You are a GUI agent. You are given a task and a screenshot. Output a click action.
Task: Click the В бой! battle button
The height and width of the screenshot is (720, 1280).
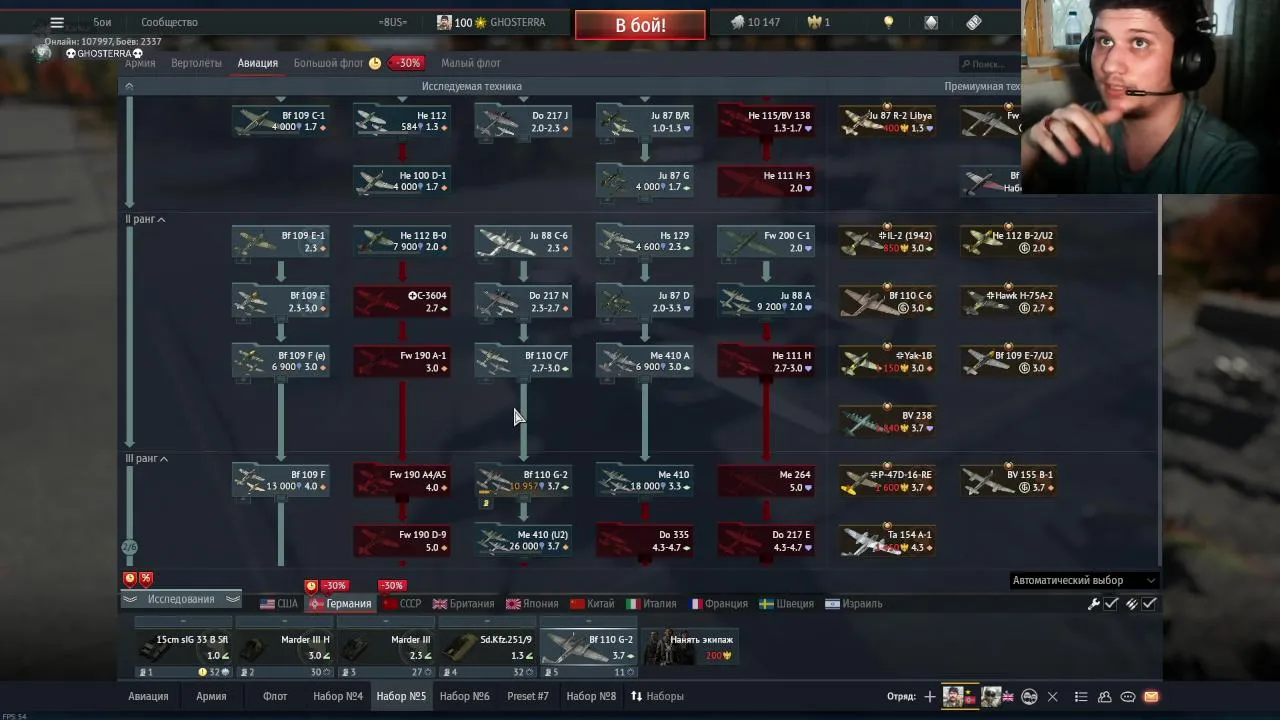[x=640, y=25]
